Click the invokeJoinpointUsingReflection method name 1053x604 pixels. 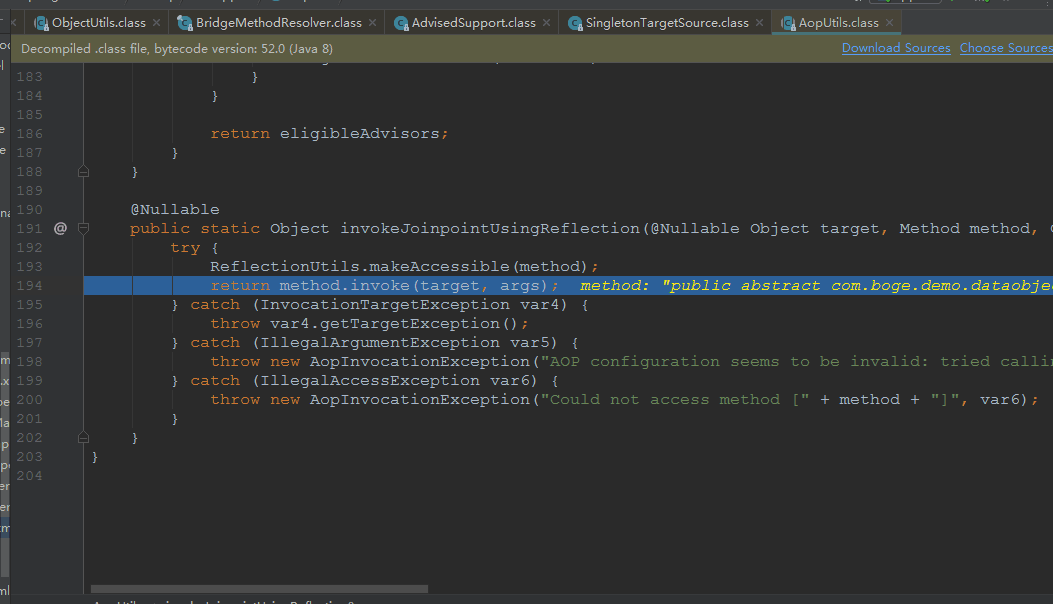pos(490,228)
